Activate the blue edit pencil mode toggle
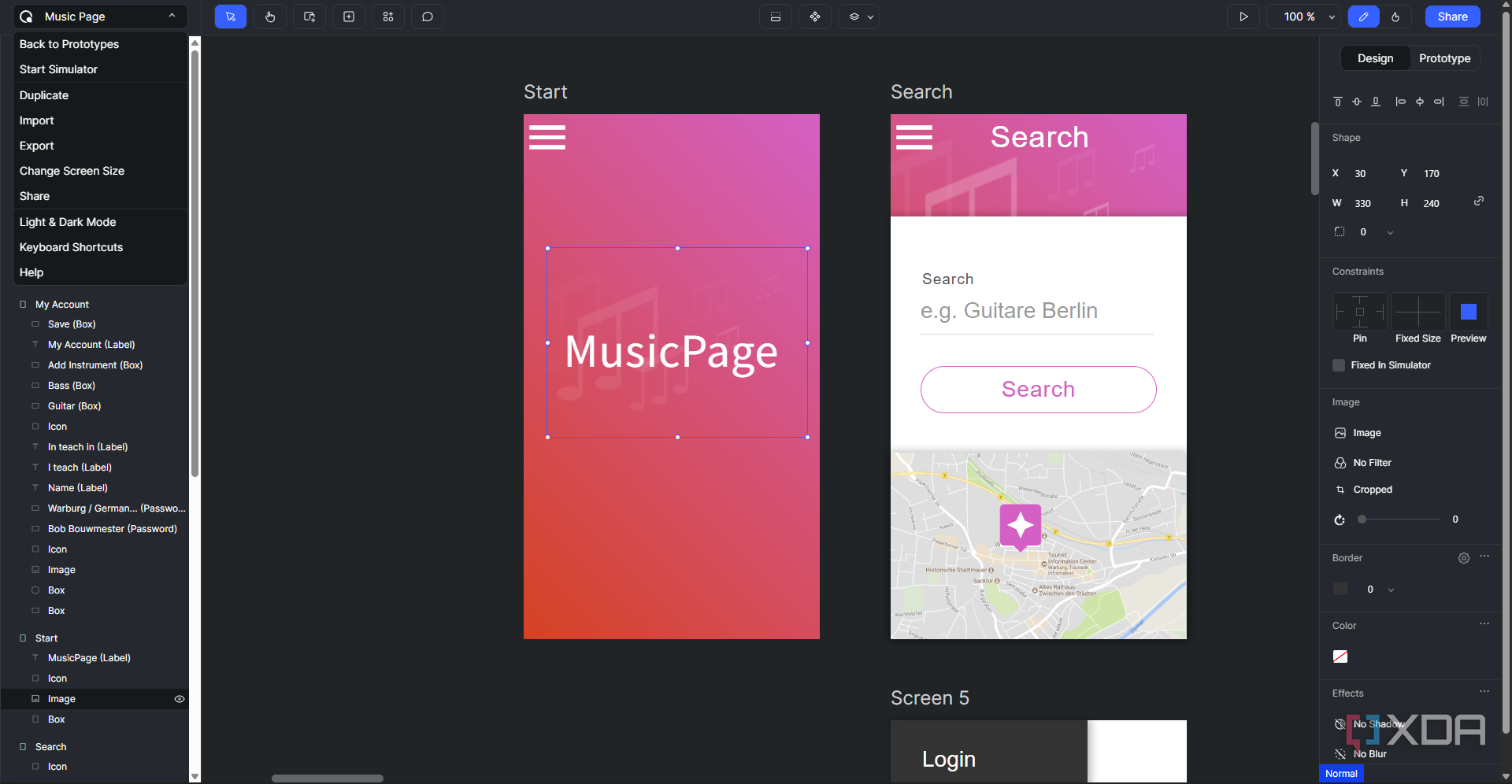Image resolution: width=1512 pixels, height=784 pixels. 1364,17
